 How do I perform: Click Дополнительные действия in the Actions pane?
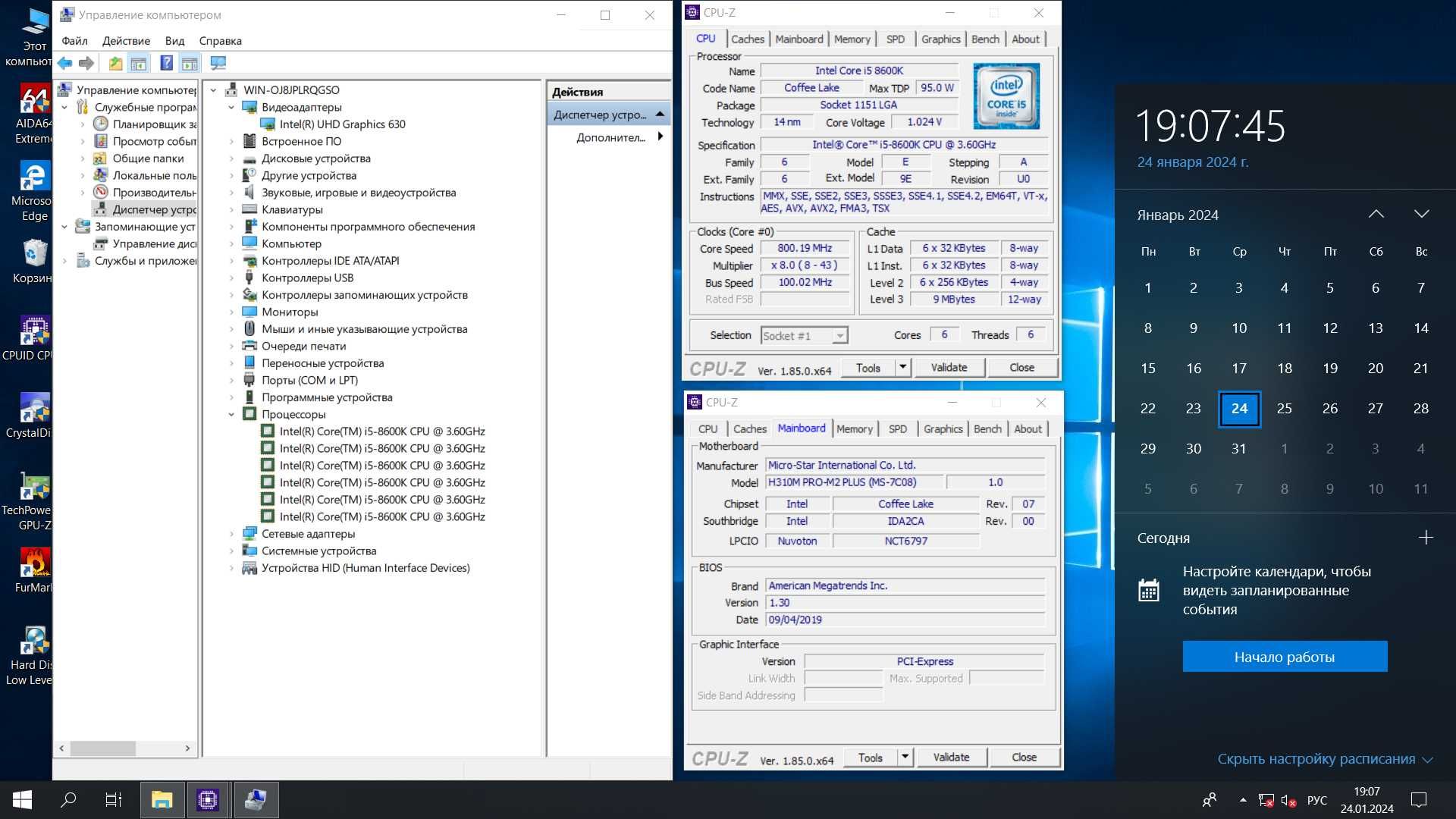pyautogui.click(x=610, y=137)
